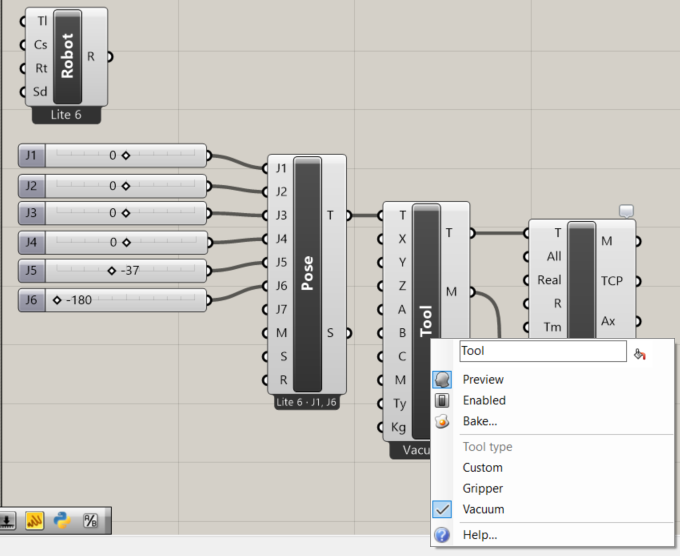Click the J1 slider diamond grip

(126, 155)
